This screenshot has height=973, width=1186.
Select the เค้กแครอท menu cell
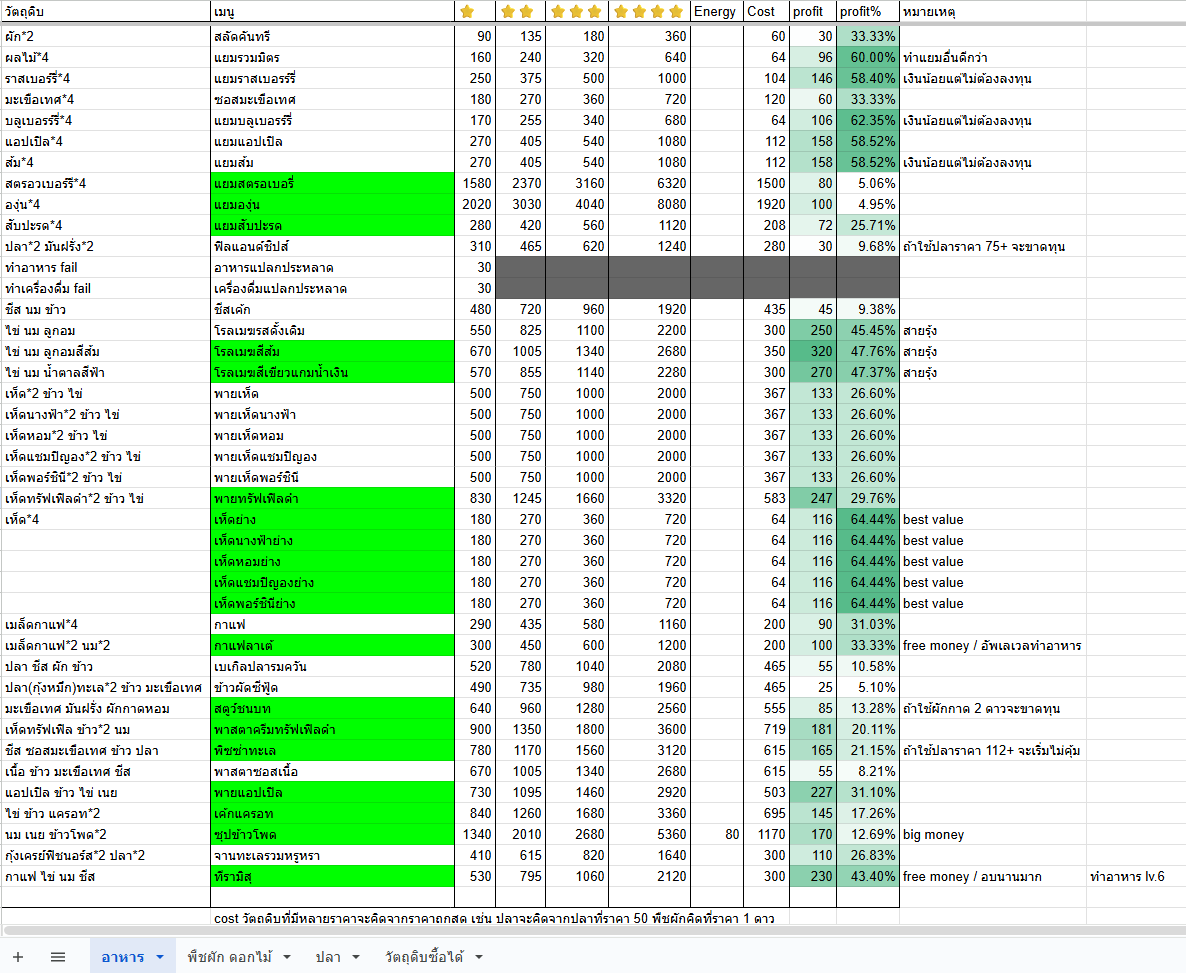point(333,813)
